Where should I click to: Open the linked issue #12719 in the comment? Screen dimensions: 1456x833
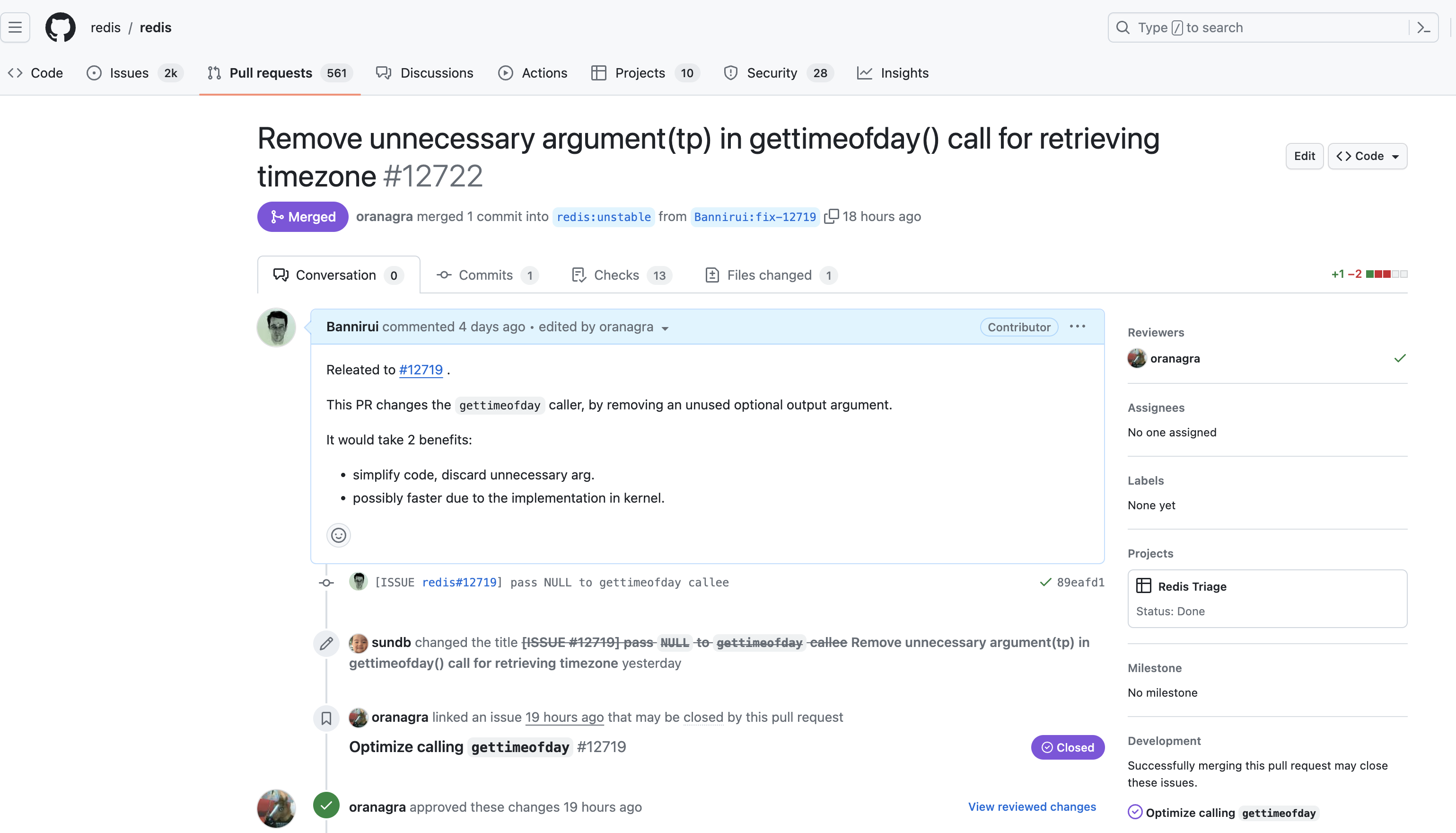[421, 370]
